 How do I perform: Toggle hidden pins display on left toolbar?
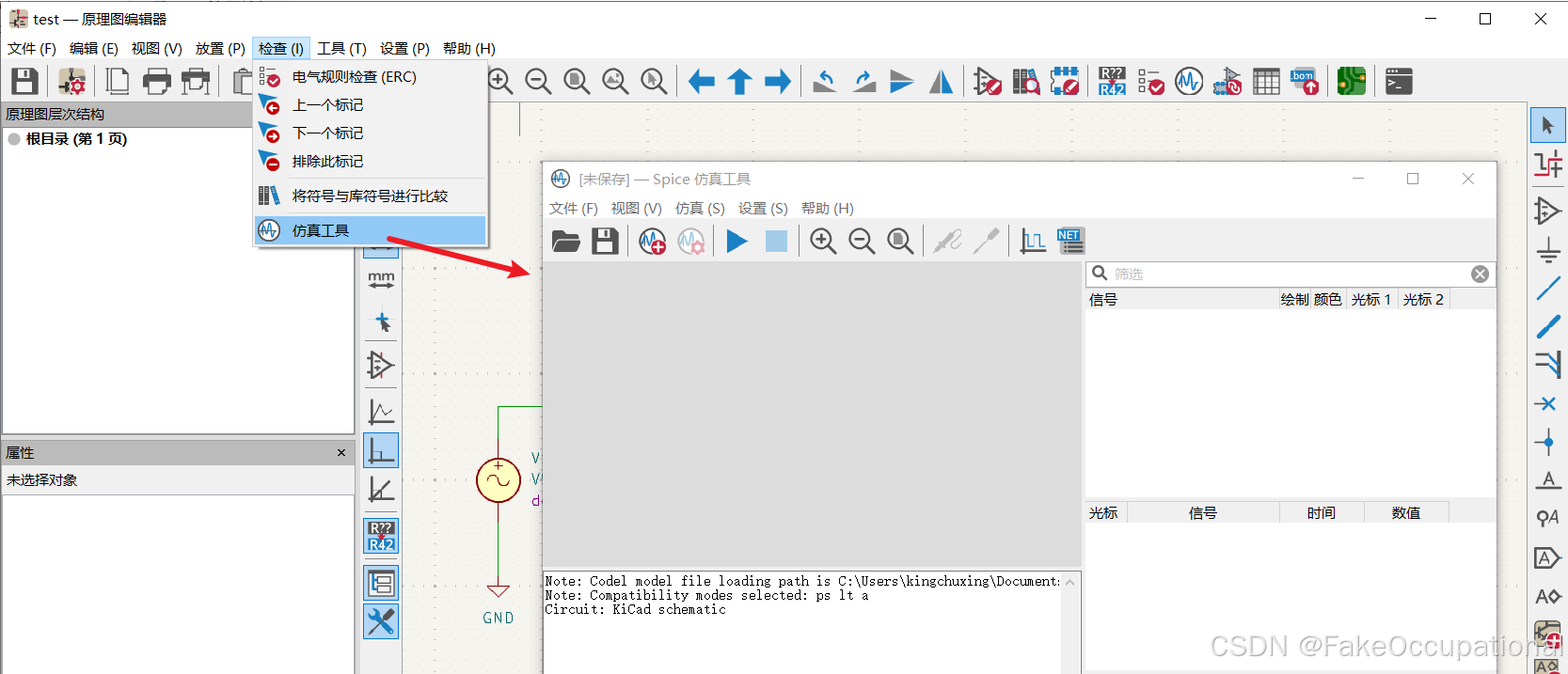click(x=381, y=365)
